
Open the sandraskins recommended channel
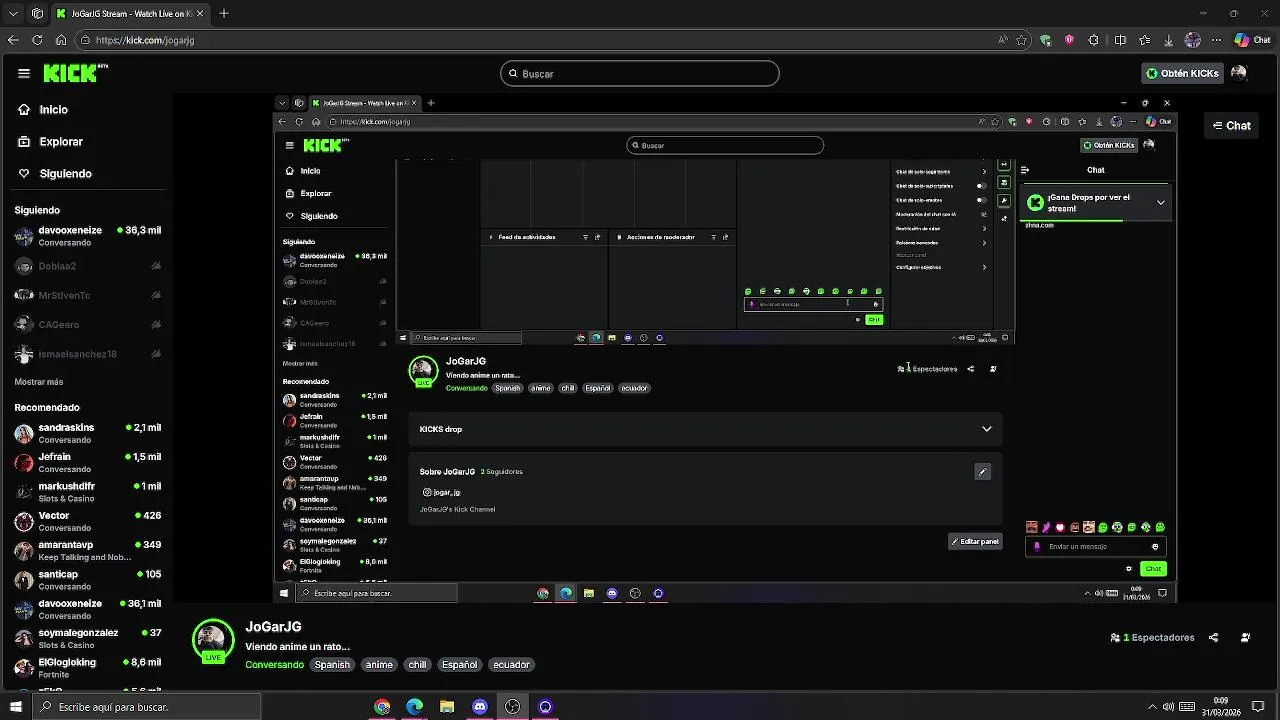point(87,433)
